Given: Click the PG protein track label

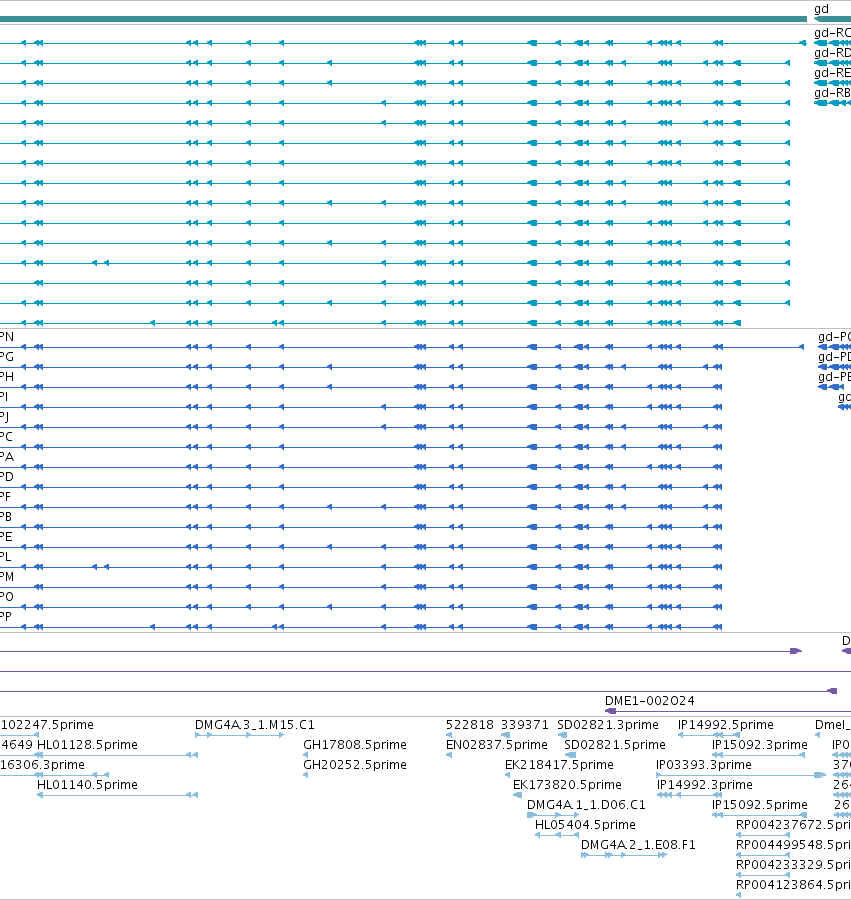Looking at the screenshot, I should pos(7,357).
